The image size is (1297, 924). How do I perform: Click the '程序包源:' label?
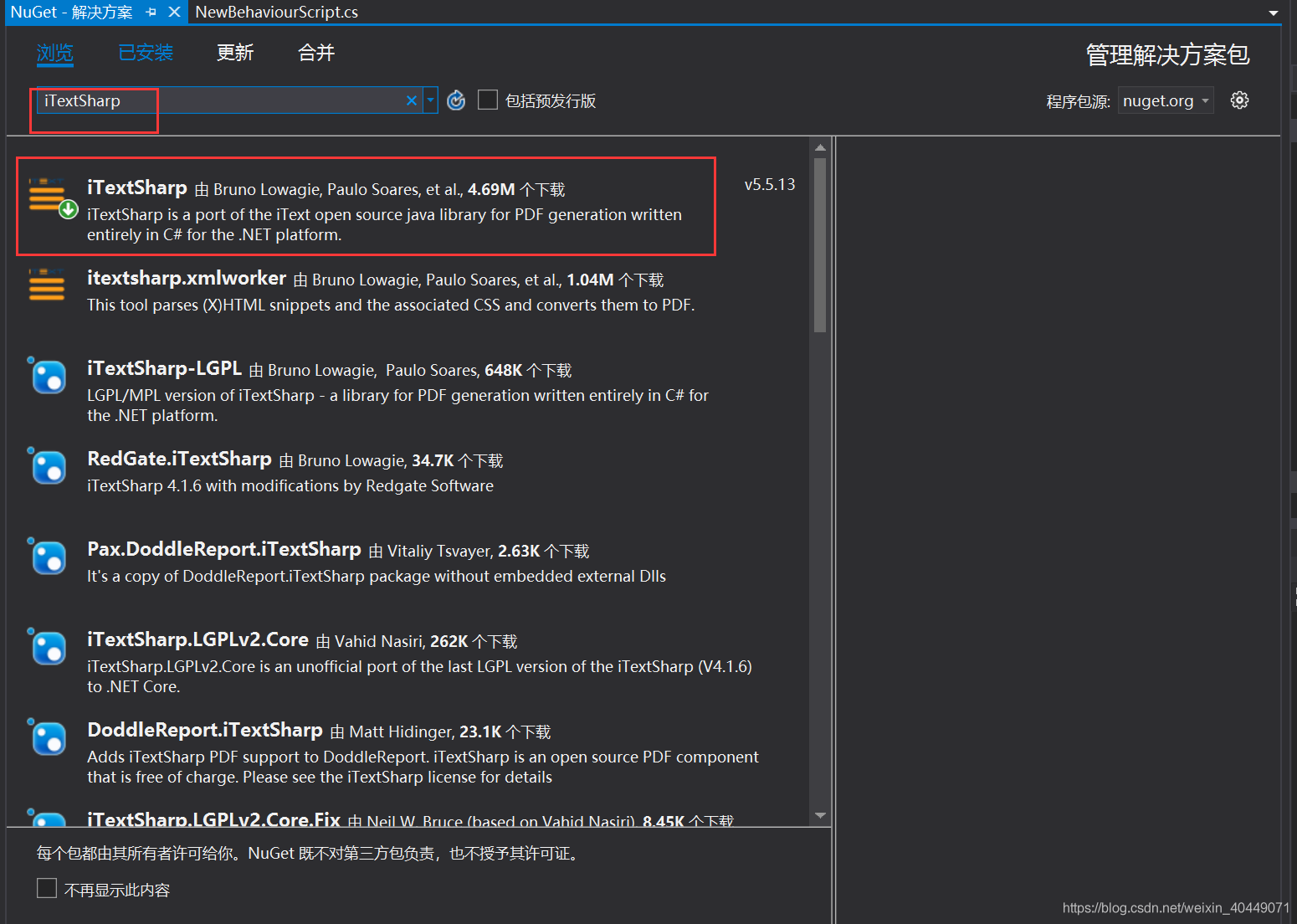1079,101
